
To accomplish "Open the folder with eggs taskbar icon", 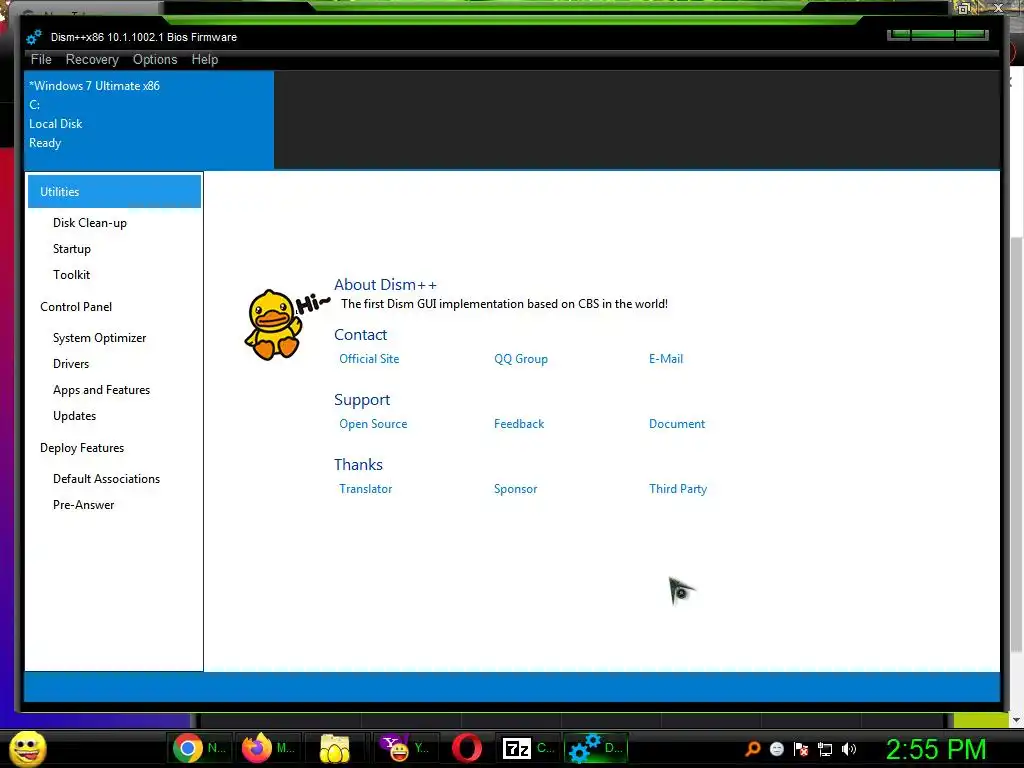I will [x=334, y=748].
